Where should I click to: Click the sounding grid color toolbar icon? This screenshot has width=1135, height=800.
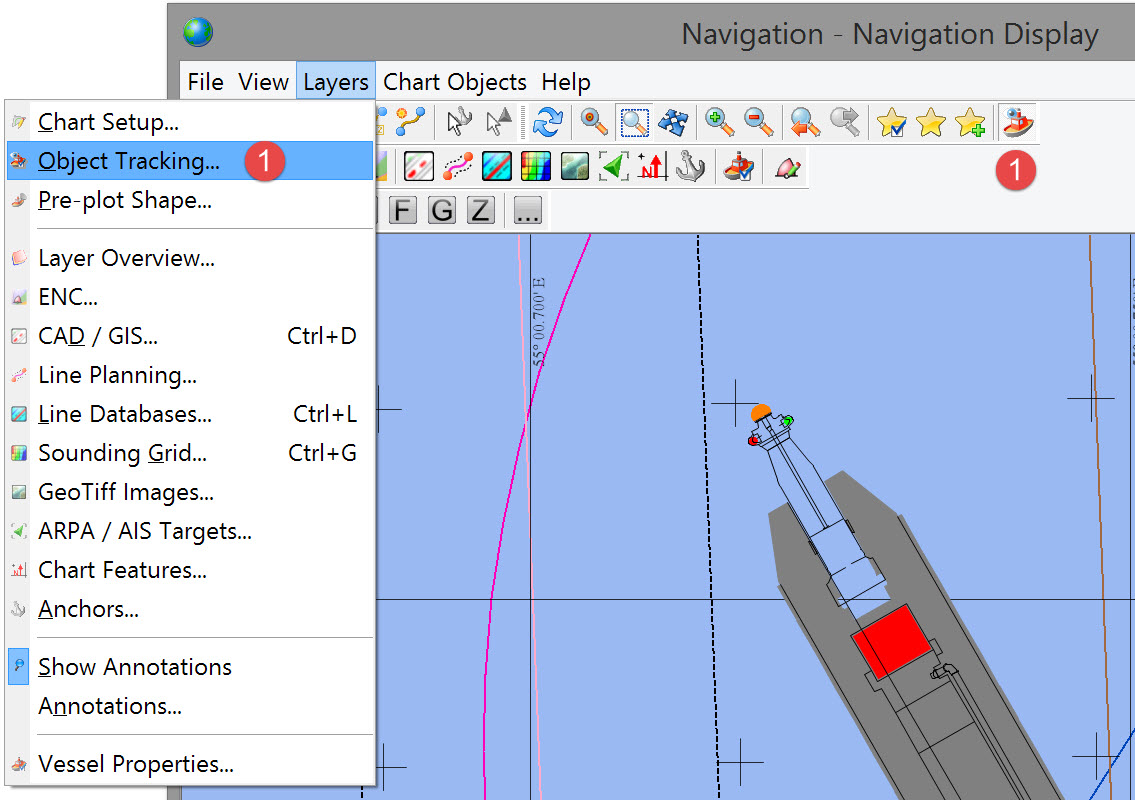pyautogui.click(x=536, y=166)
